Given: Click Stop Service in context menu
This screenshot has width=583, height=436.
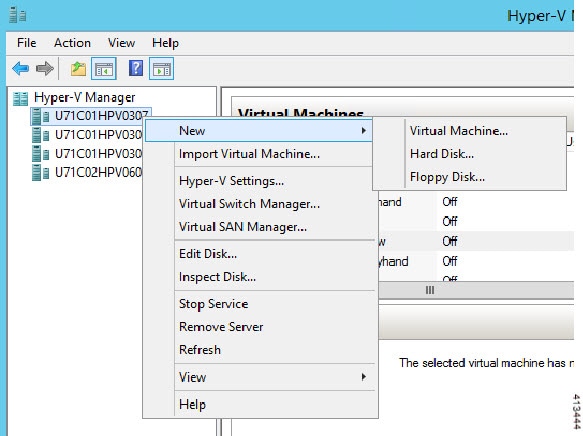Looking at the screenshot, I should click(x=213, y=304).
